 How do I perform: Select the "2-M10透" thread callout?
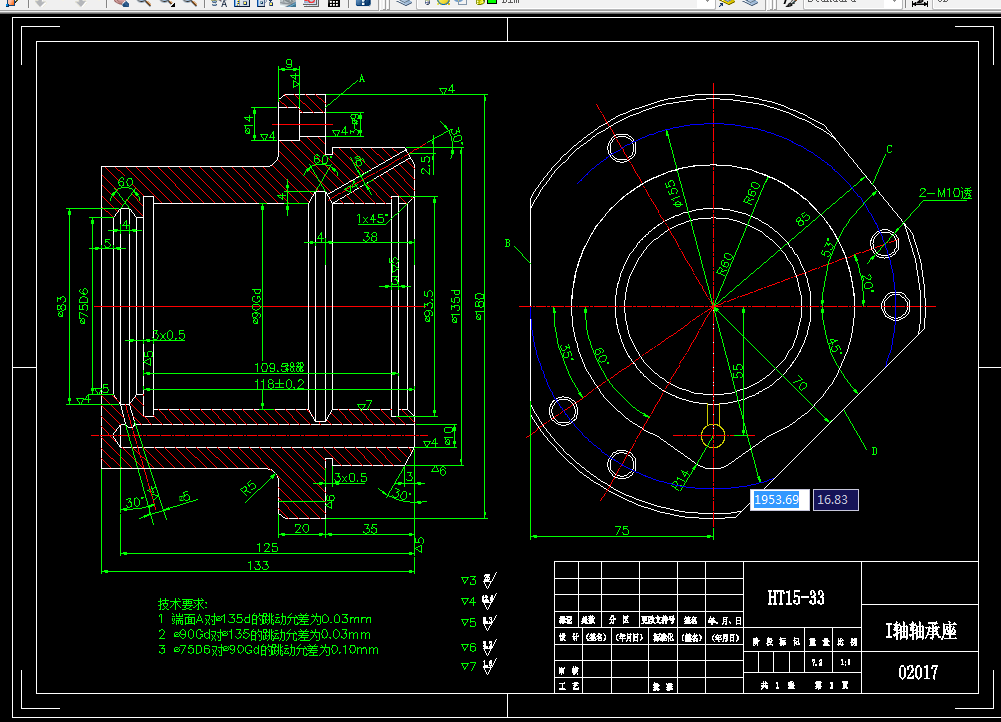coord(945,193)
